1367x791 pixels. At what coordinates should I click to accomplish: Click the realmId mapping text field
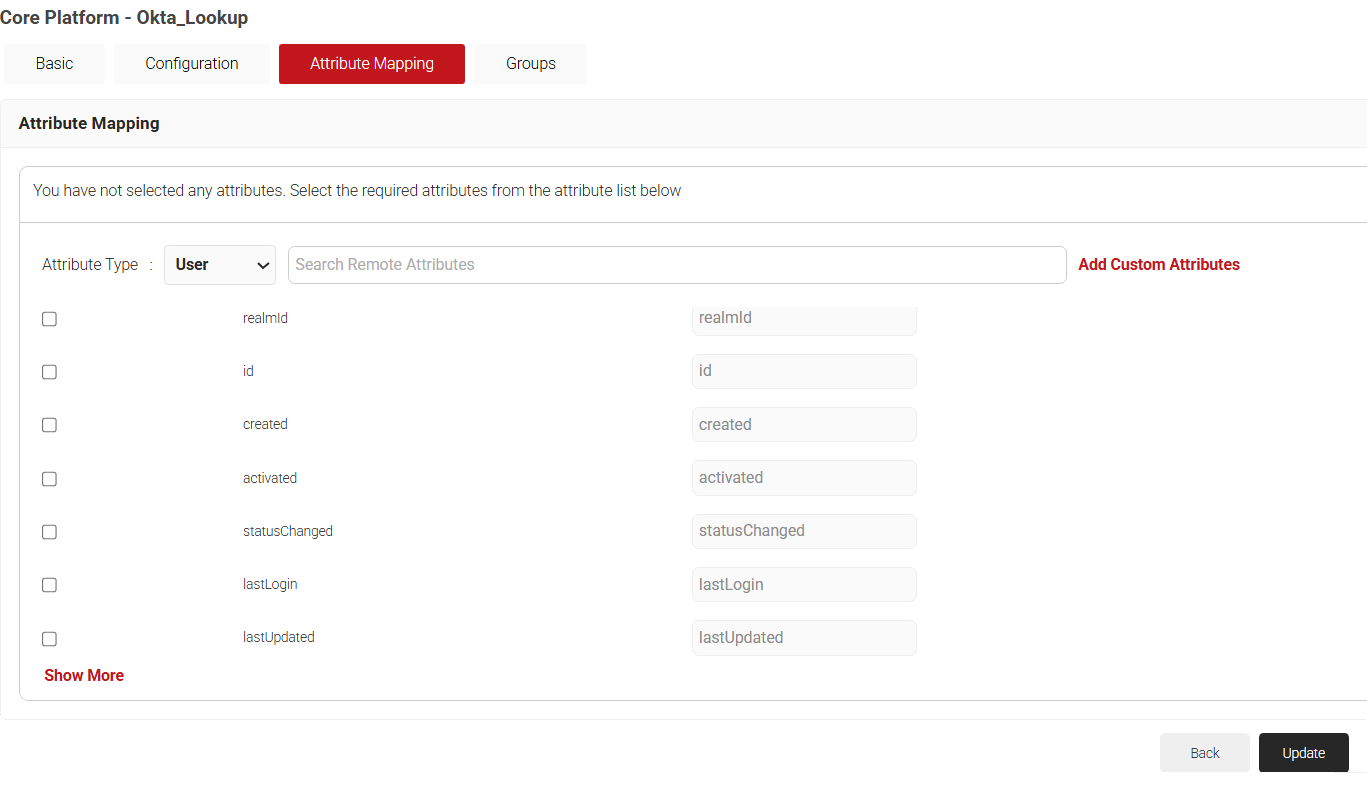(804, 318)
